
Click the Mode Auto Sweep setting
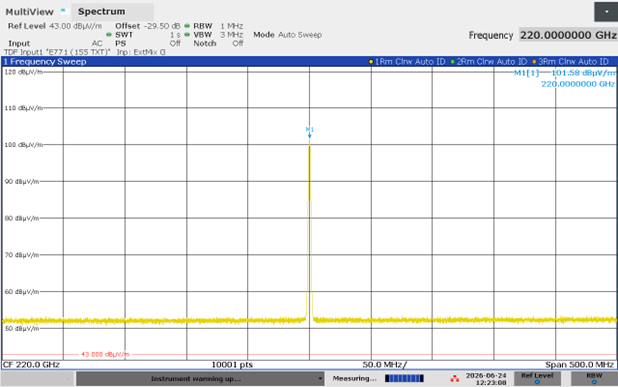point(287,35)
